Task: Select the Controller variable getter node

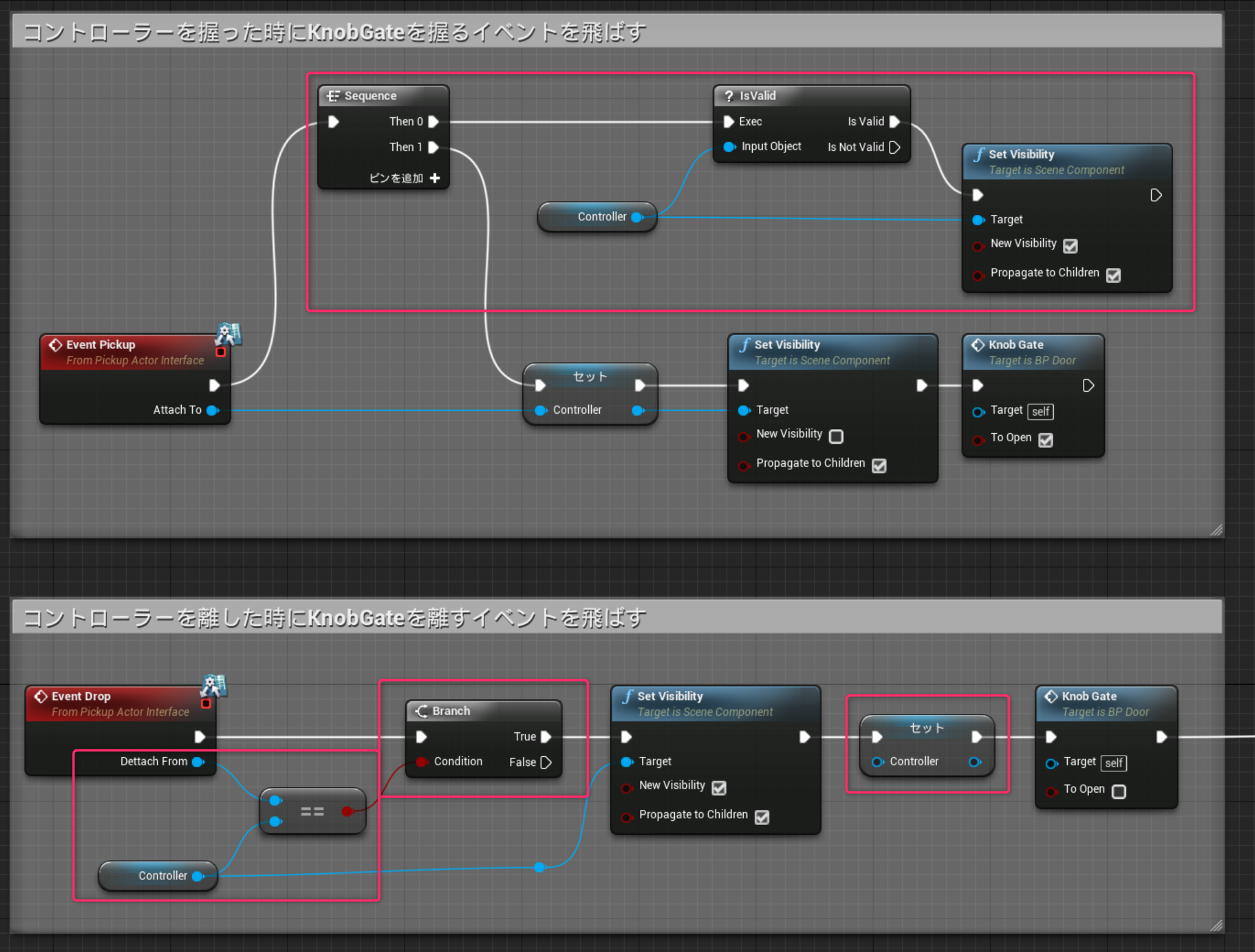Action: point(597,217)
